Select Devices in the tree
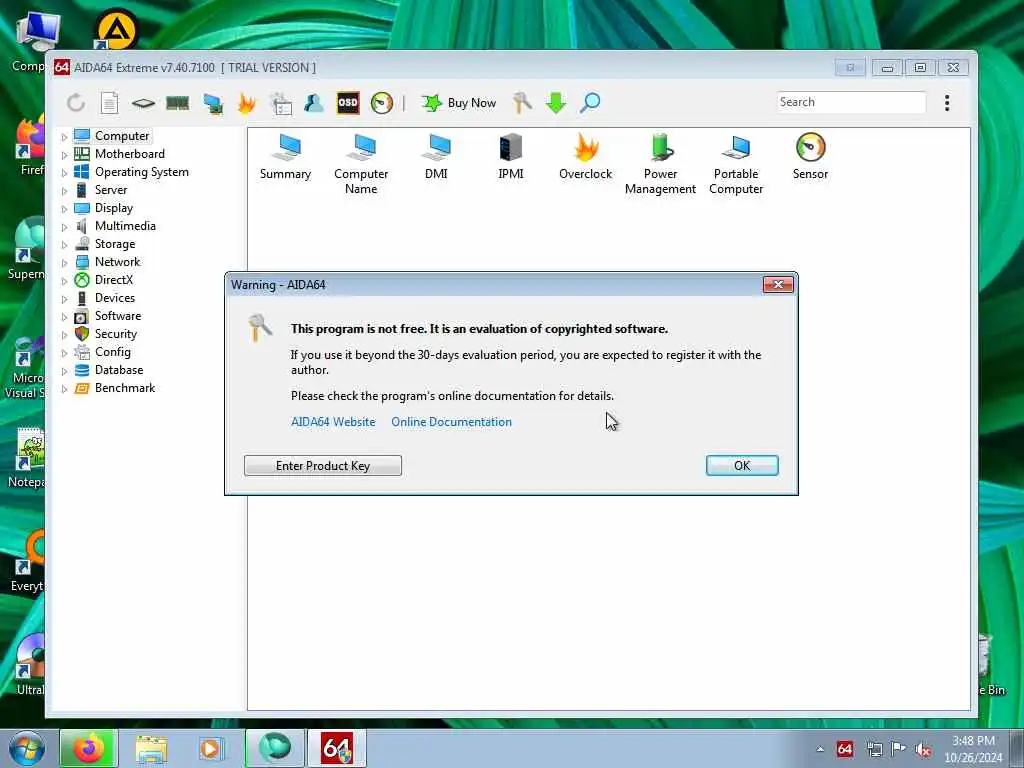The height and width of the screenshot is (768, 1024). tap(115, 298)
